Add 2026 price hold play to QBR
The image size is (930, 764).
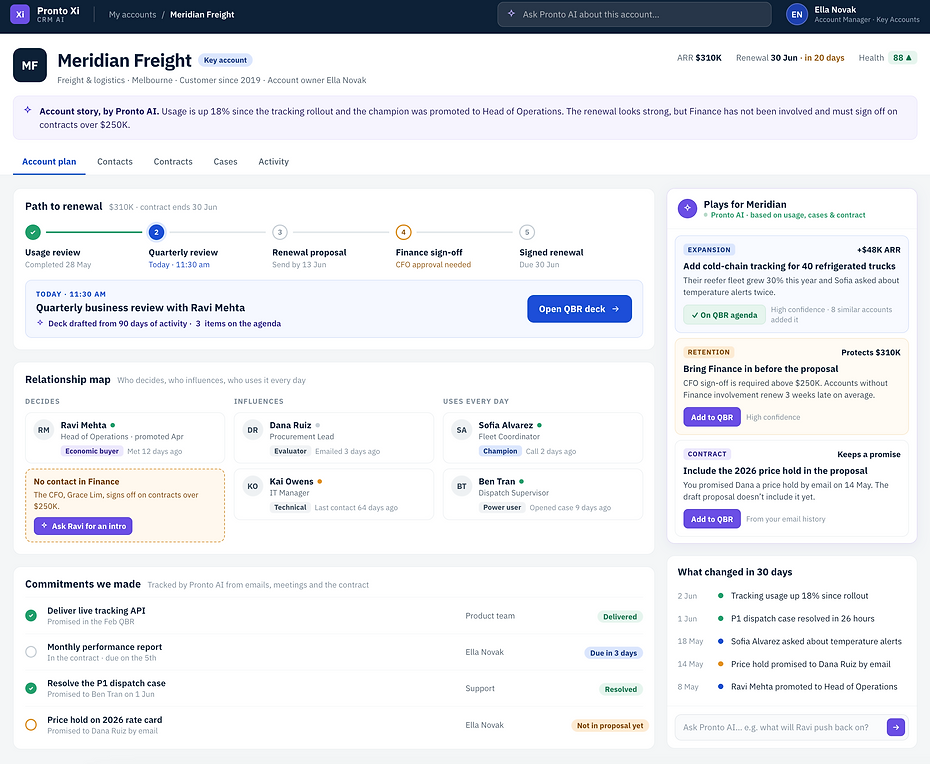click(x=712, y=519)
